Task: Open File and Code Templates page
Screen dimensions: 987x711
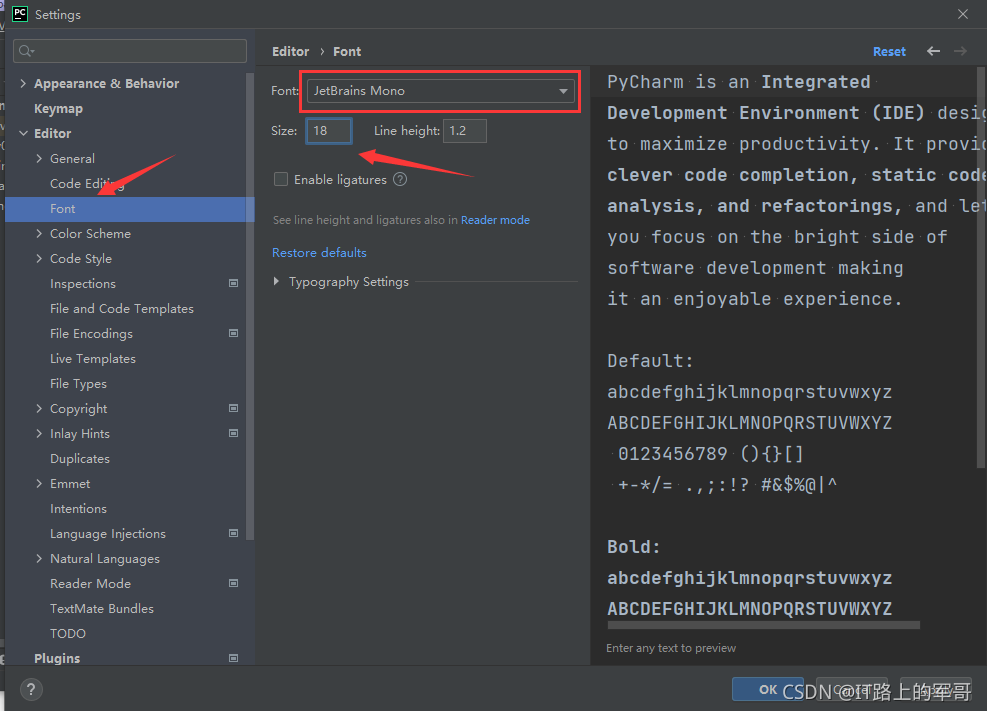Action: (x=121, y=308)
